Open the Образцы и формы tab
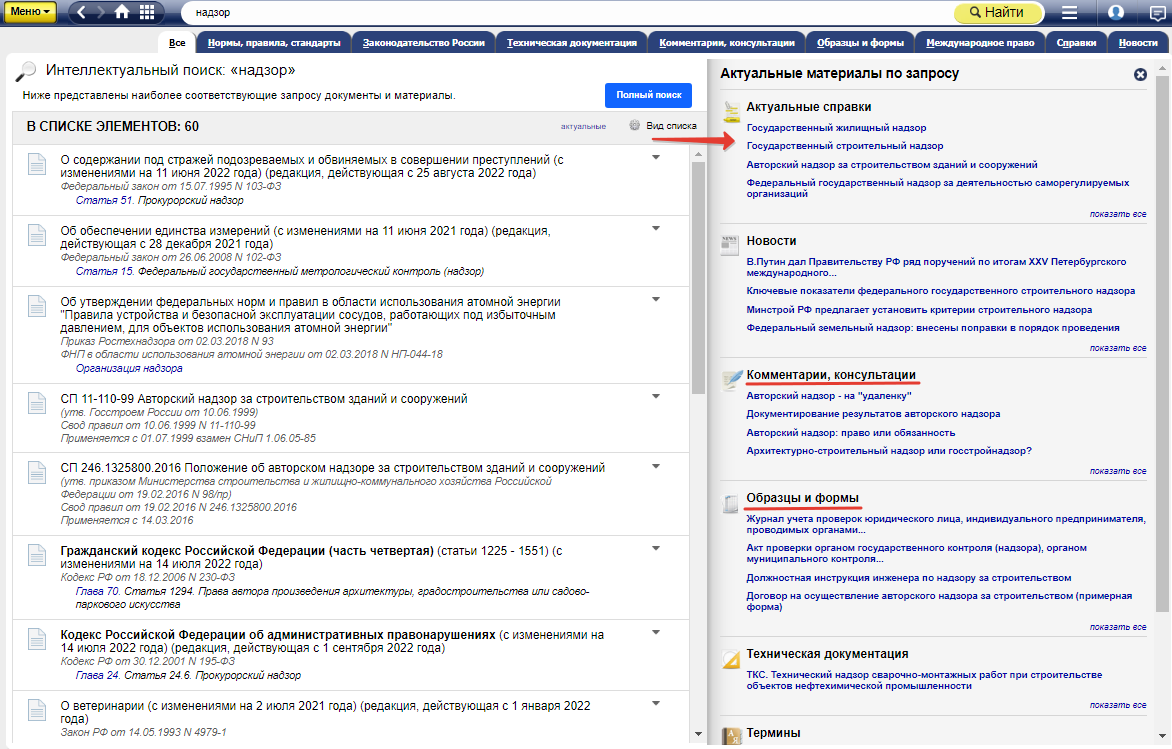Screen dimensions: 1172x749 coord(860,42)
